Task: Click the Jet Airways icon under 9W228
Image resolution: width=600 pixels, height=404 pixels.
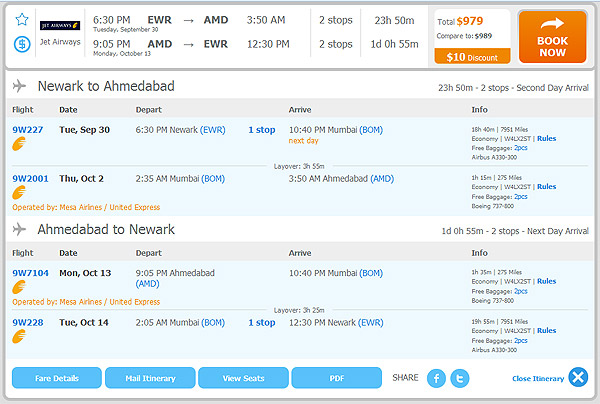Action: pyautogui.click(x=19, y=337)
